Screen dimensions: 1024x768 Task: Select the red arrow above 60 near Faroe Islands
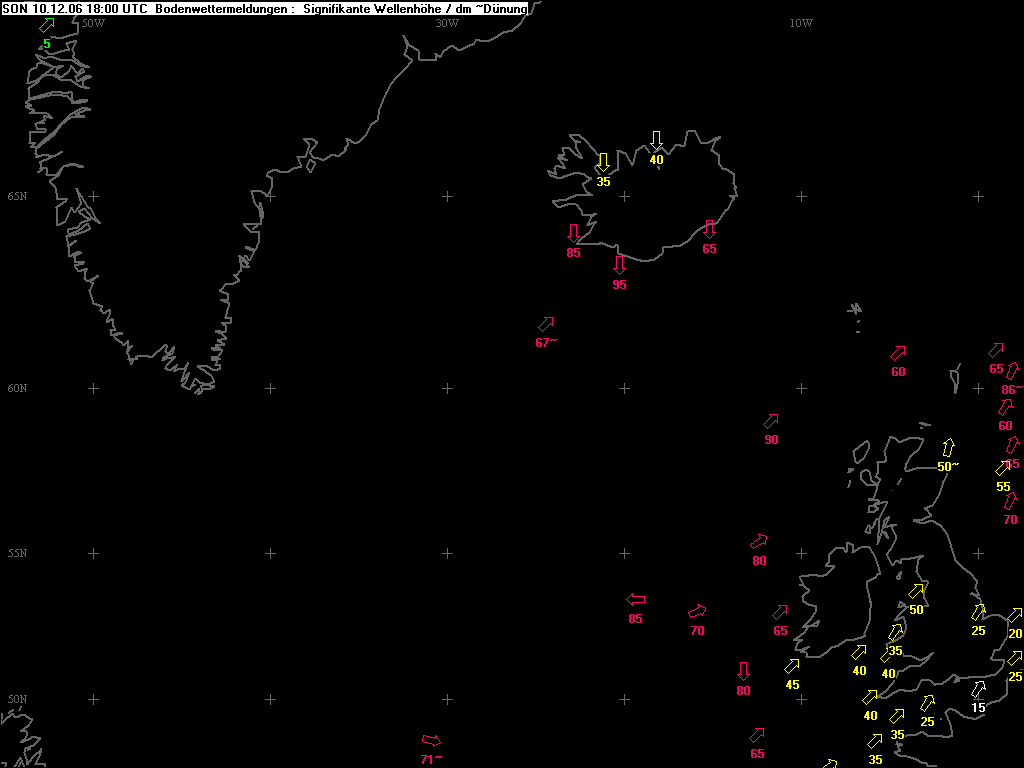[898, 353]
